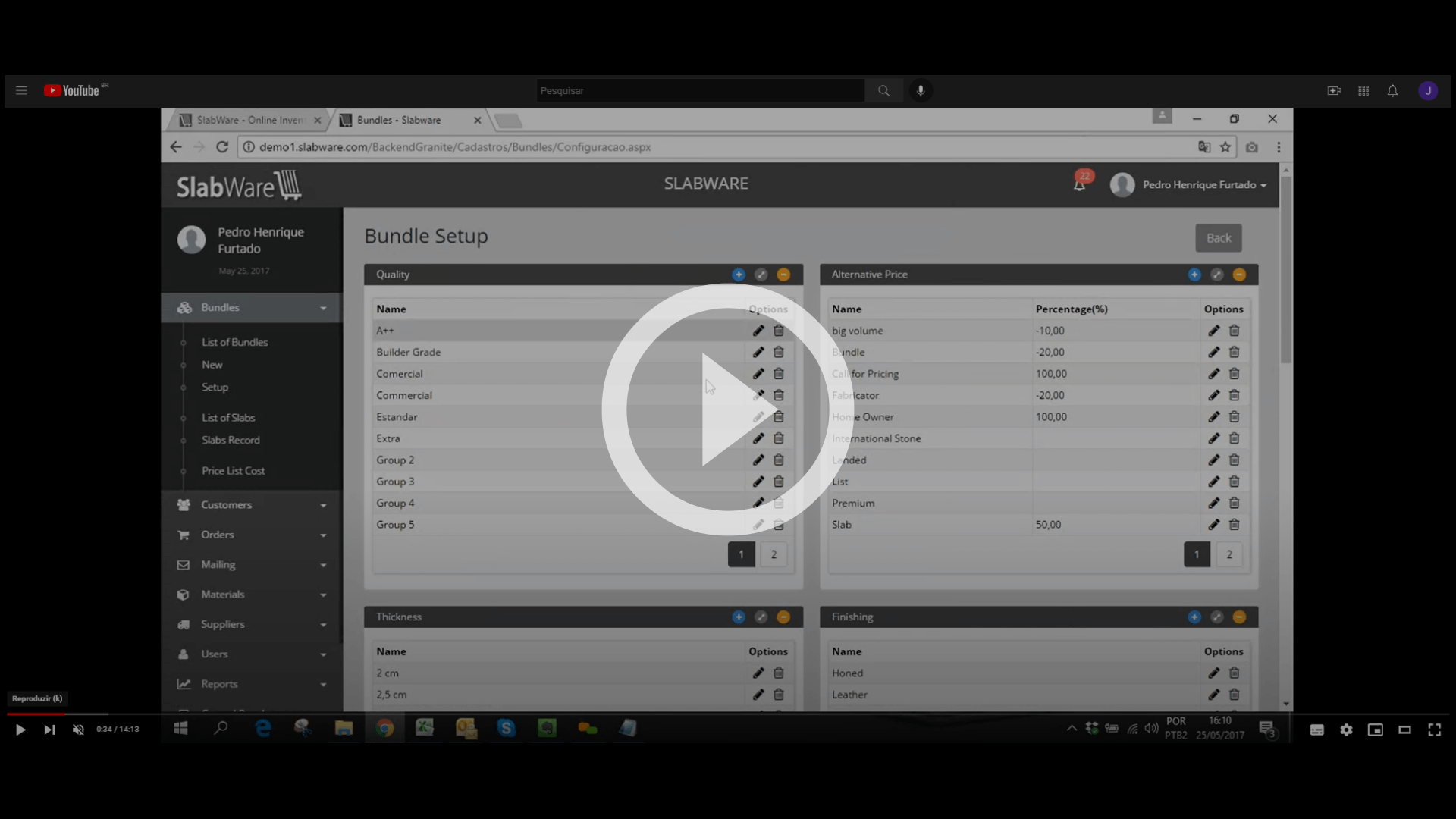The image size is (1456, 819).
Task: Expand the Customers sidebar menu
Action: pyautogui.click(x=252, y=505)
